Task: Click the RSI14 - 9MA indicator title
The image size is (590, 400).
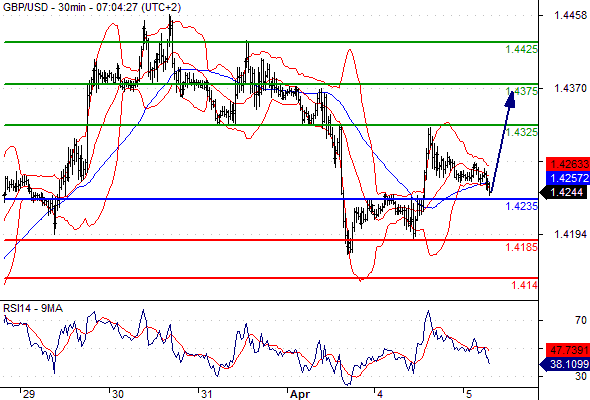Action: click(x=33, y=309)
